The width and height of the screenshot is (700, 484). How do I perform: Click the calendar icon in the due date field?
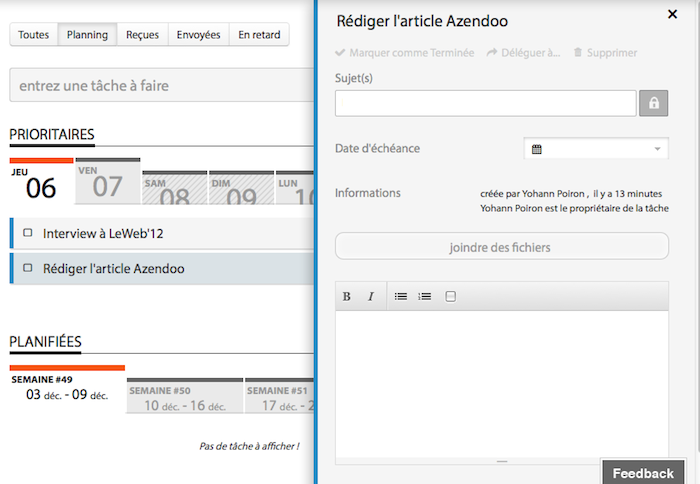click(537, 149)
